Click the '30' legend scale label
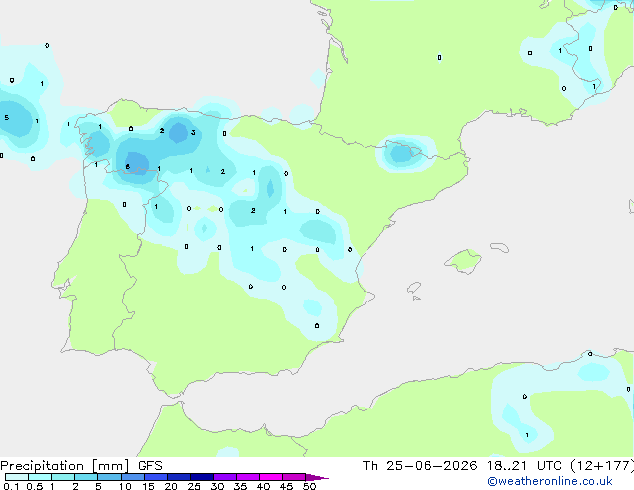This screenshot has height=490, width=634. 217,486
